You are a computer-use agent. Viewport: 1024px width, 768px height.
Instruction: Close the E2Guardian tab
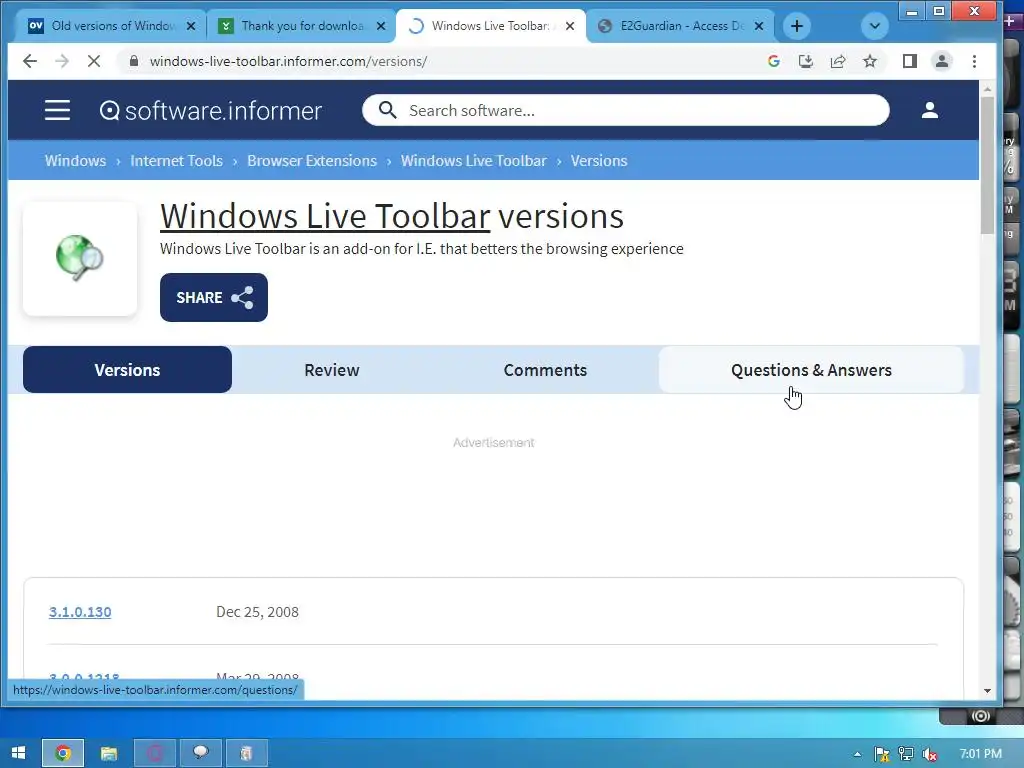click(x=759, y=26)
